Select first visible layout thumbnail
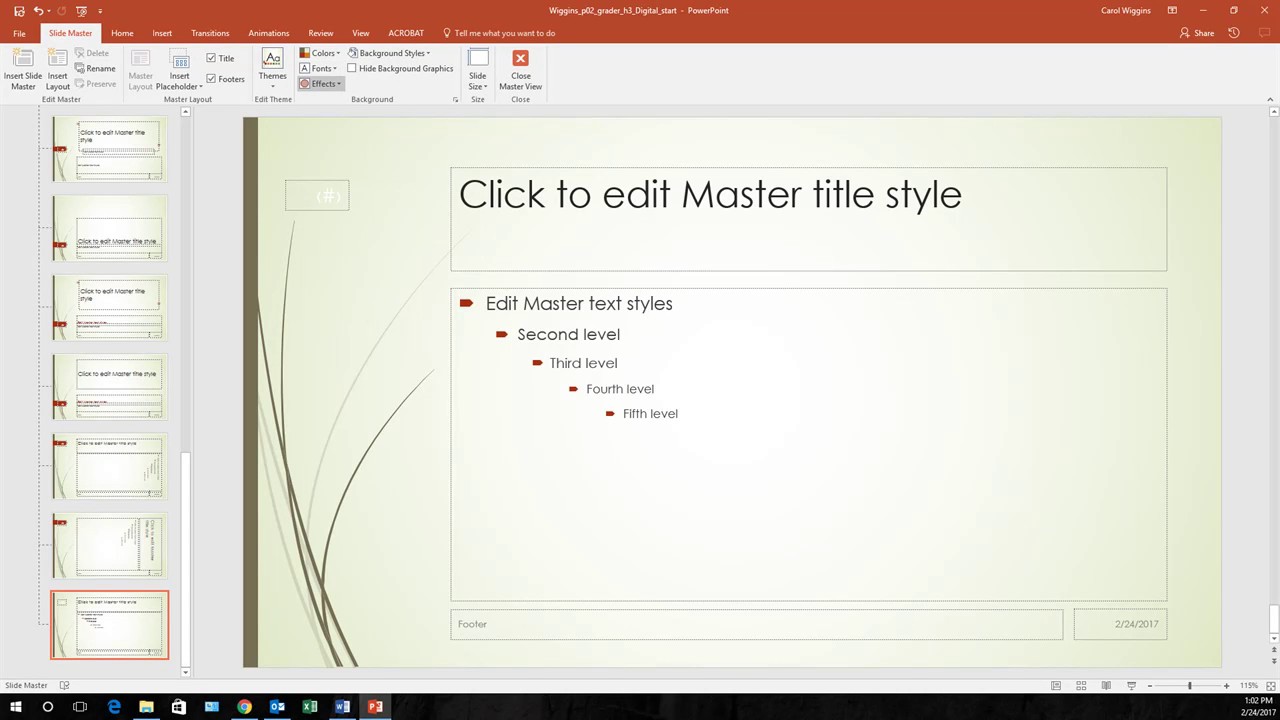 pos(110,149)
